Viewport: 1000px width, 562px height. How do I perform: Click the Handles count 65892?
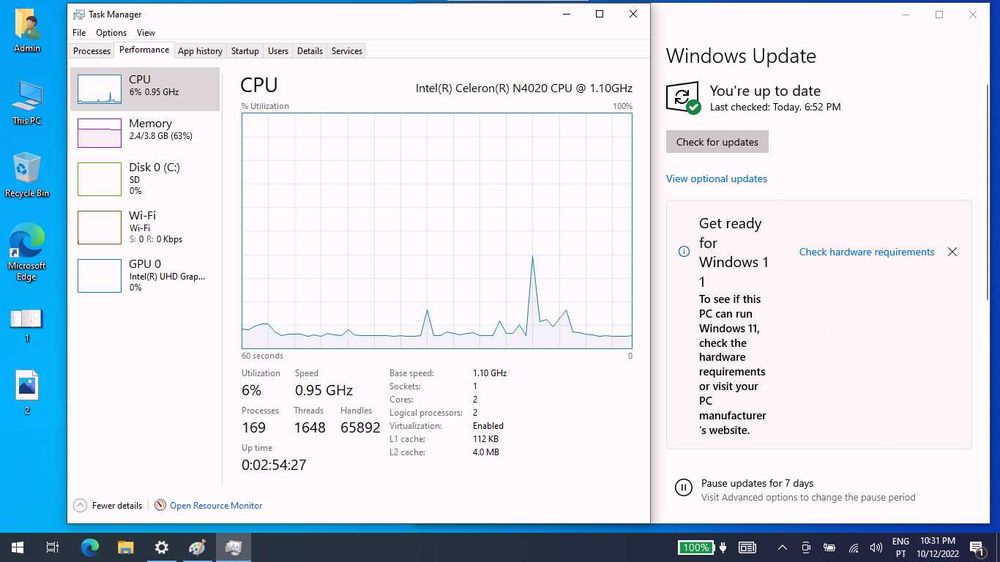click(x=360, y=427)
